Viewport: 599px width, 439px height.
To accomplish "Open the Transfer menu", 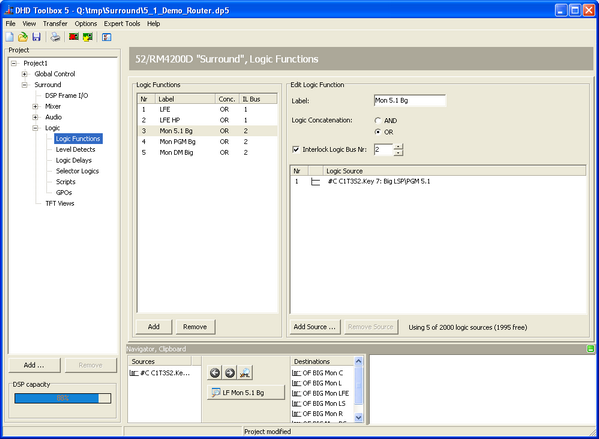I will tap(55, 24).
